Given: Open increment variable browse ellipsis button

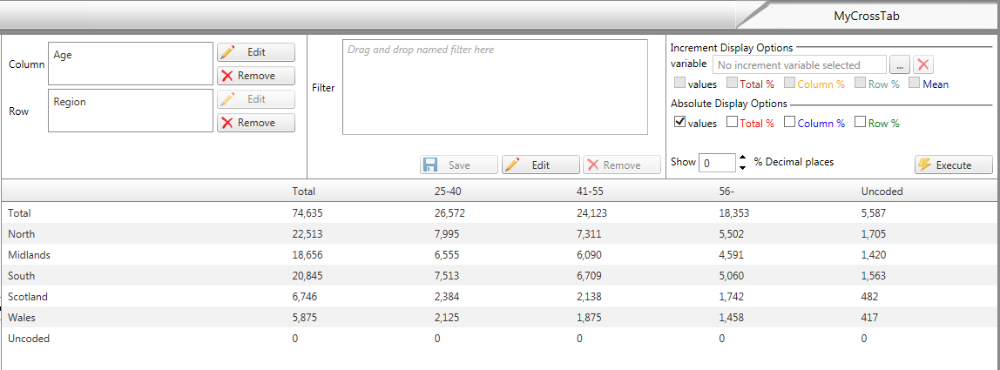Looking at the screenshot, I should [x=899, y=64].
